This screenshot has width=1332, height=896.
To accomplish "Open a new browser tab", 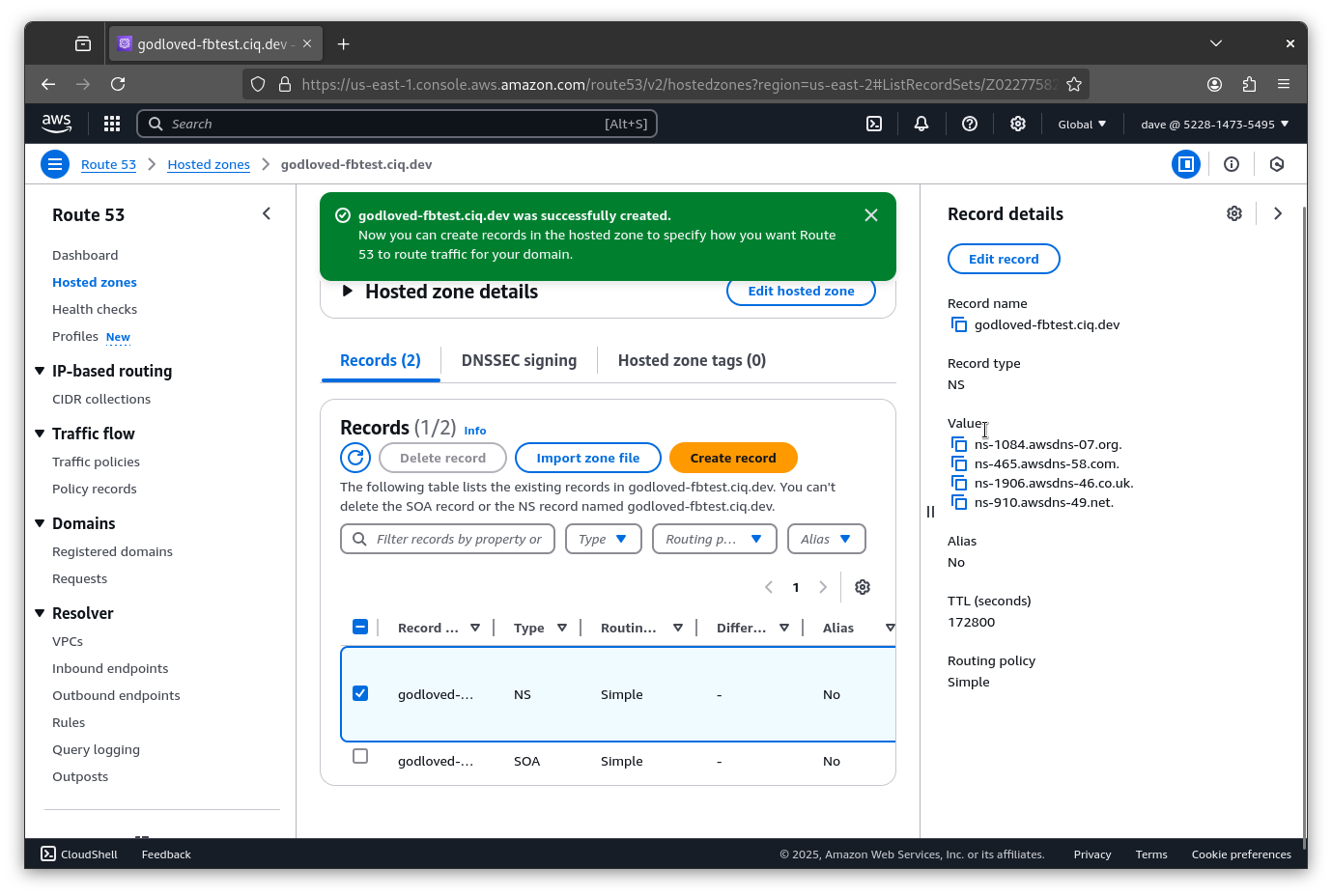I will coord(344,43).
